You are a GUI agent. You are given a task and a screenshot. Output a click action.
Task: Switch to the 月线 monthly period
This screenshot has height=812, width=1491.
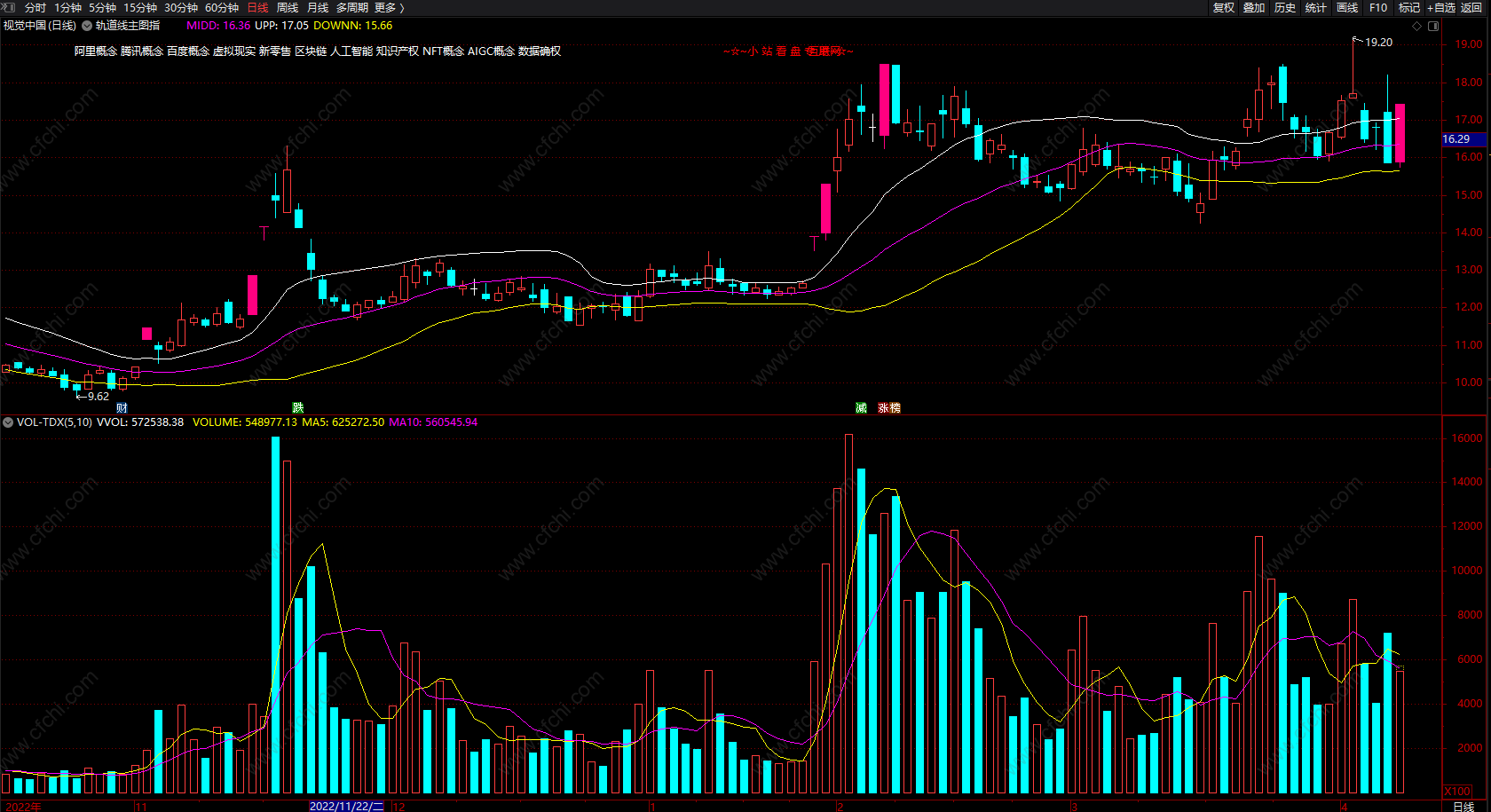(x=318, y=7)
